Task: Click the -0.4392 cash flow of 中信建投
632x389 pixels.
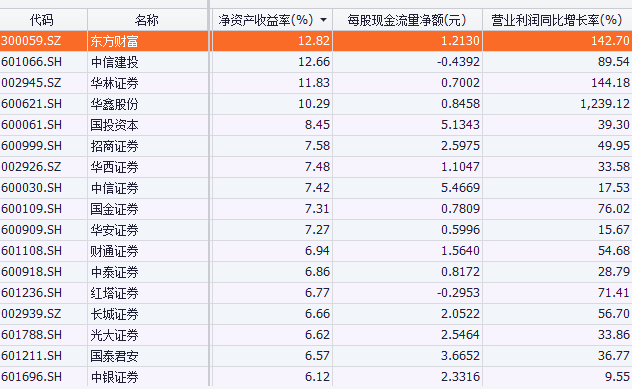Action: 458,62
